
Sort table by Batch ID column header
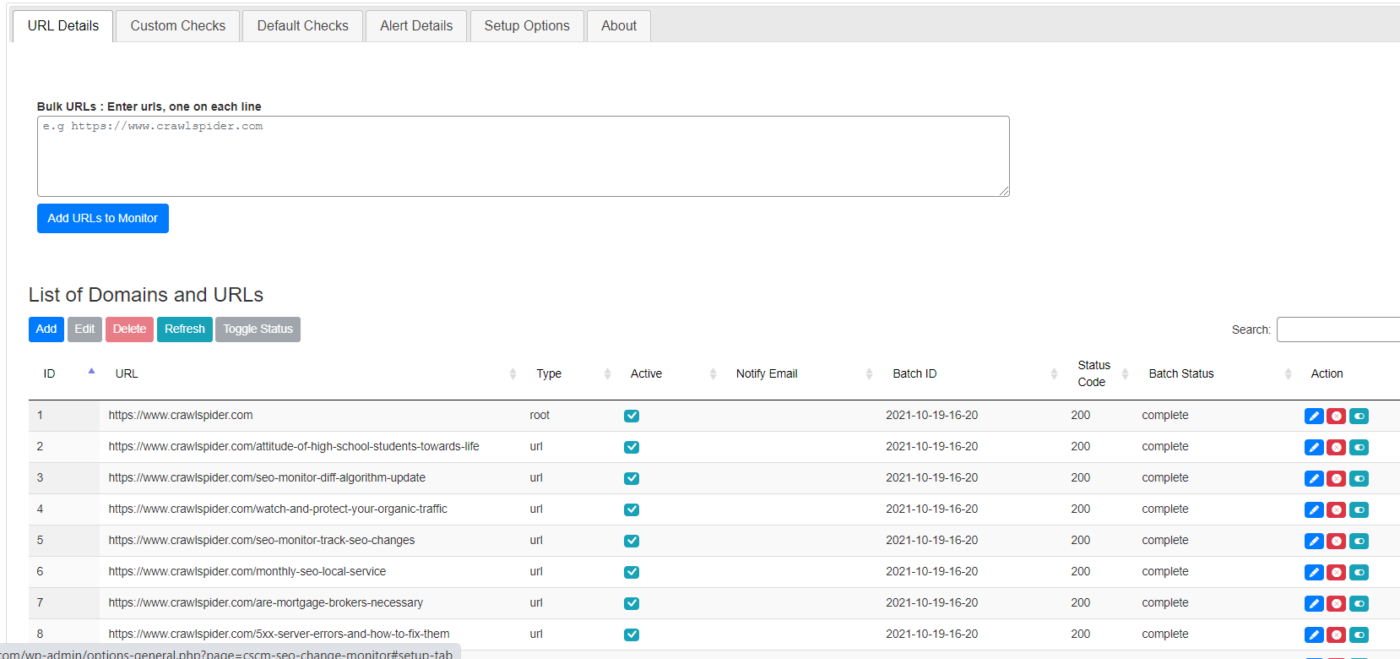tap(969, 374)
